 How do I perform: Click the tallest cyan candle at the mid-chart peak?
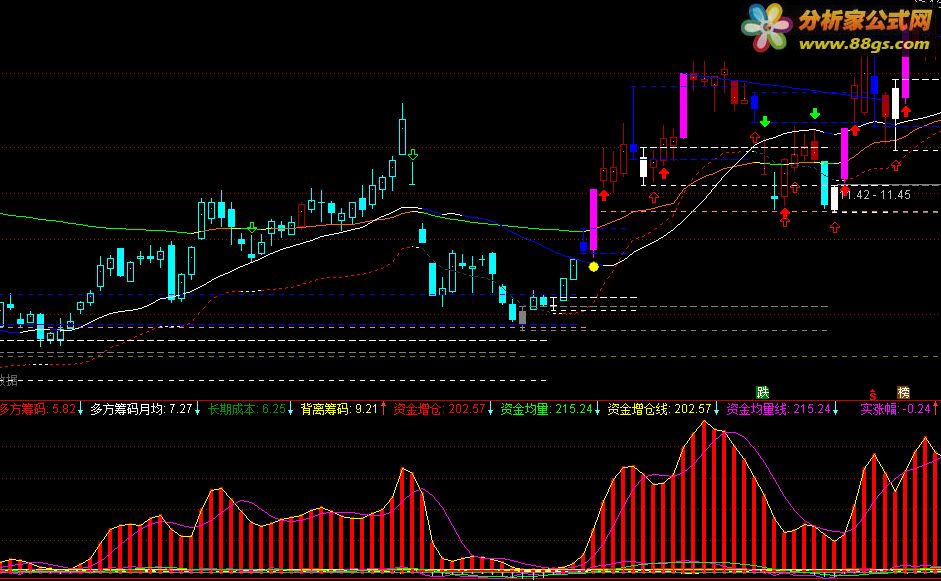tap(402, 137)
